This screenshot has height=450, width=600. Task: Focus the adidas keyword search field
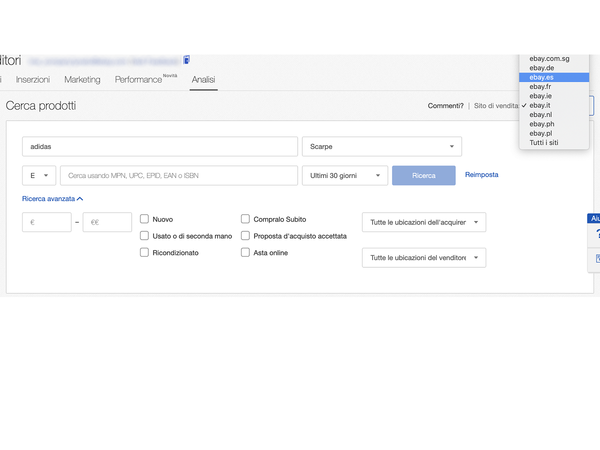click(x=160, y=147)
